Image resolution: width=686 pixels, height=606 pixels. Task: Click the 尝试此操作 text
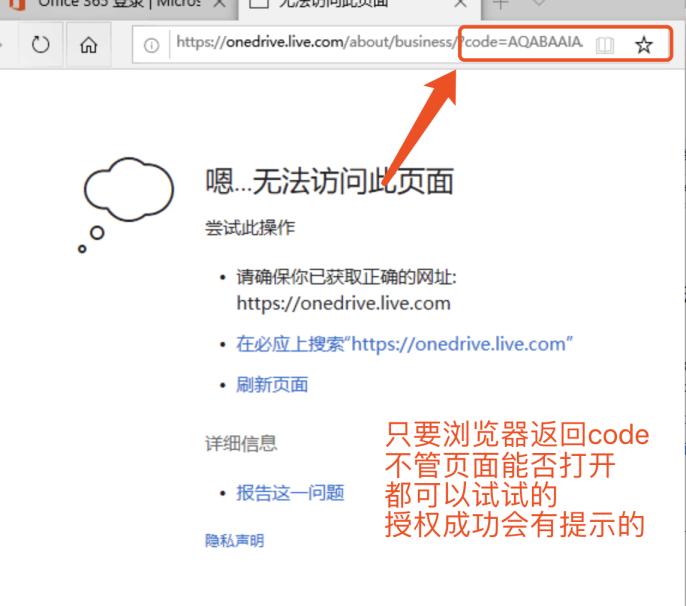(x=250, y=228)
